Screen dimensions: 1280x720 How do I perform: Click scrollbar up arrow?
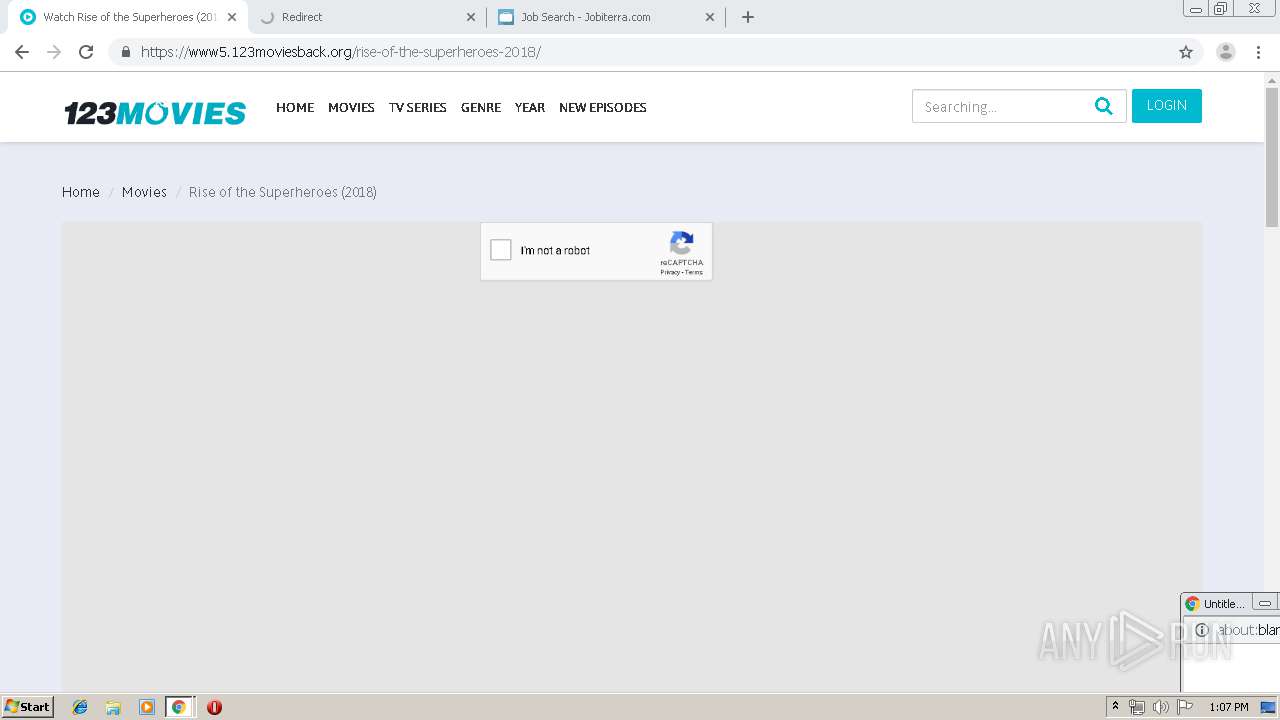pos(1272,79)
